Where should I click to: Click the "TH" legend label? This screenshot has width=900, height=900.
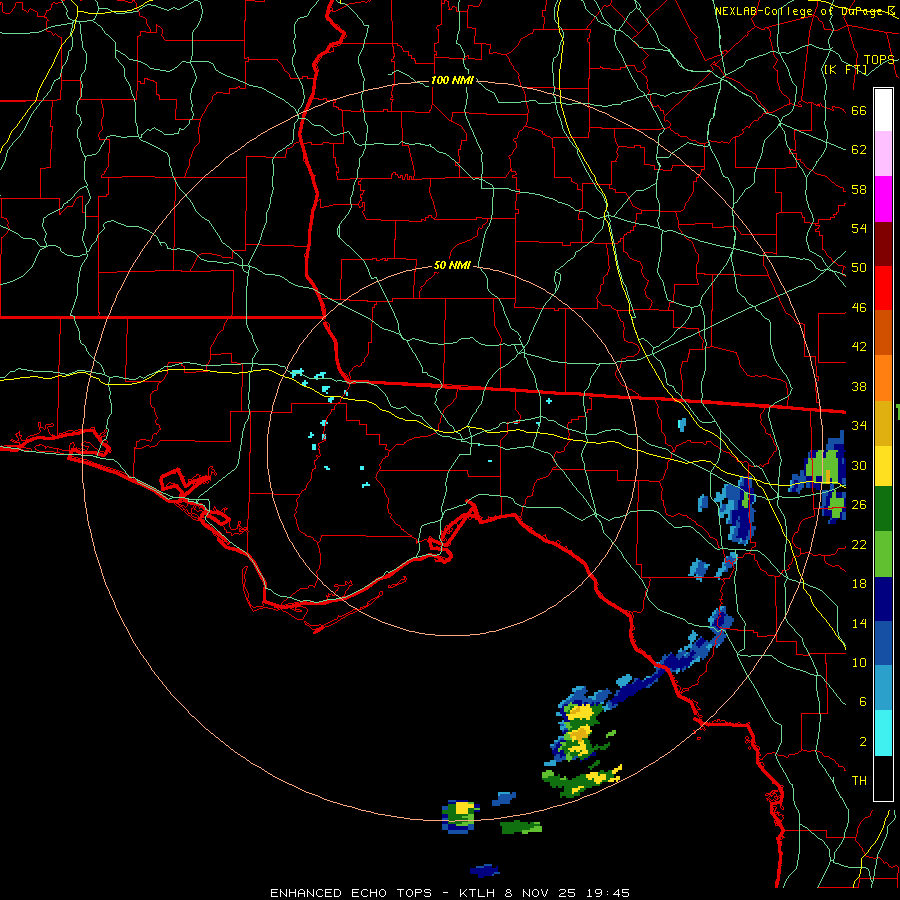click(x=859, y=781)
